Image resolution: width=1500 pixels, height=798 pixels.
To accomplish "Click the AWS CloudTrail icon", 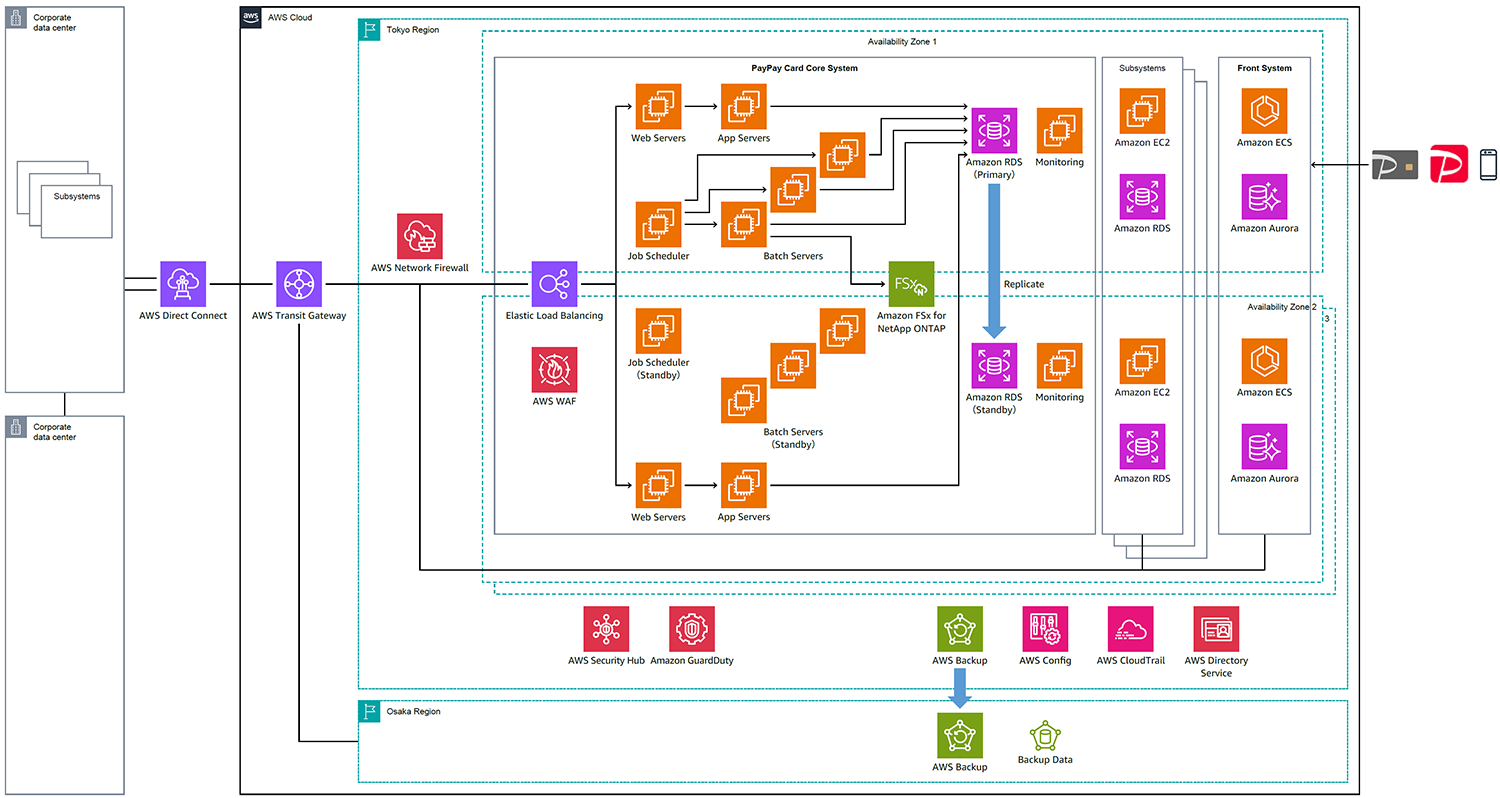I will pyautogui.click(x=1130, y=629).
